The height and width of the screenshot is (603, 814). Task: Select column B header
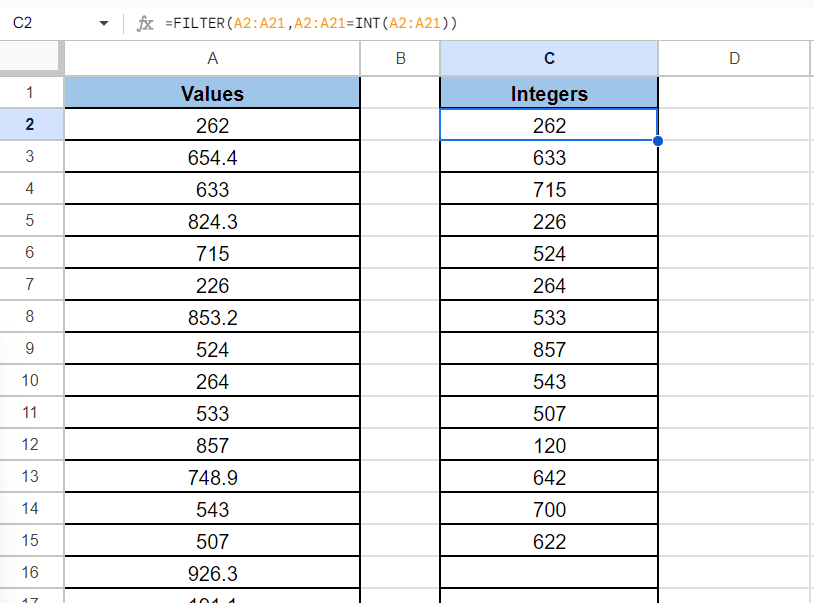coord(400,59)
